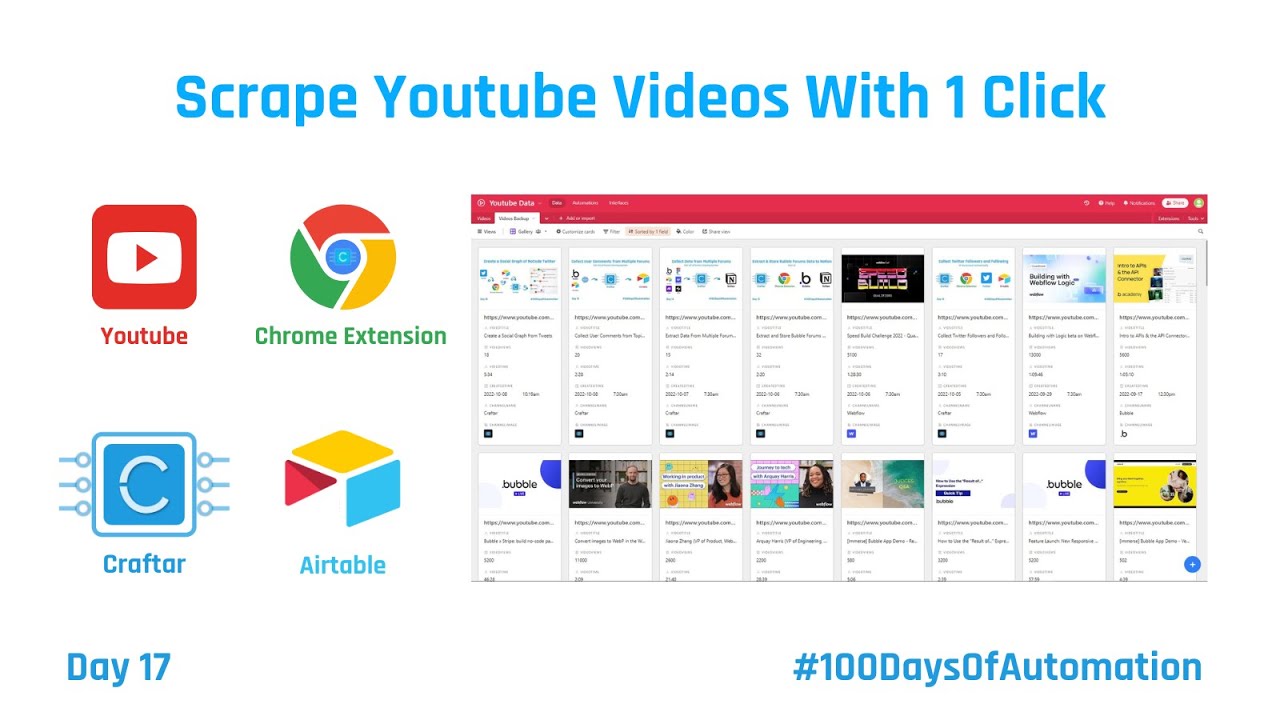Open Help in the Airtable header
Image resolution: width=1280 pixels, height=720 pixels.
1106,203
